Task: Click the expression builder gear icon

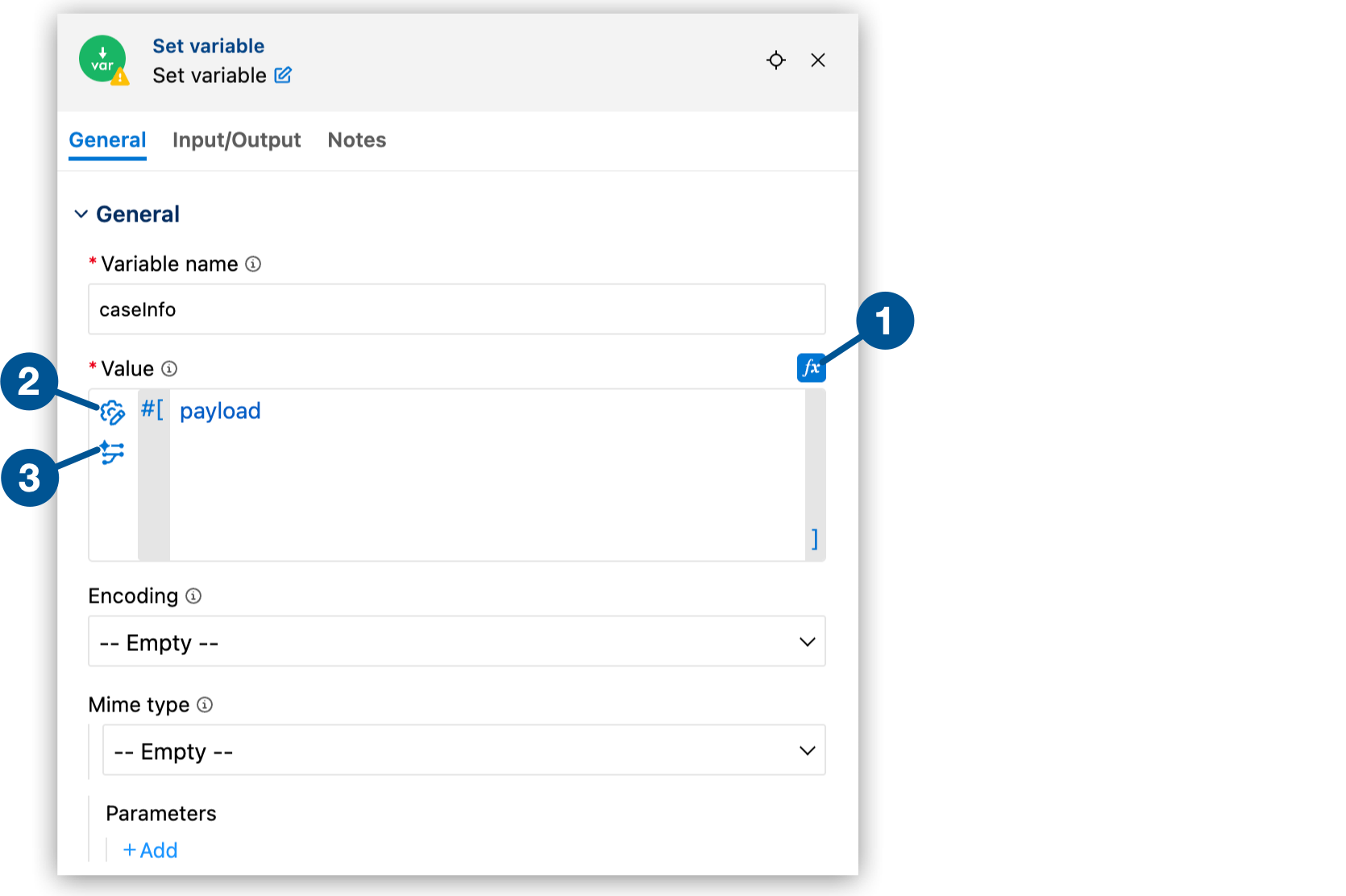Action: click(x=112, y=413)
